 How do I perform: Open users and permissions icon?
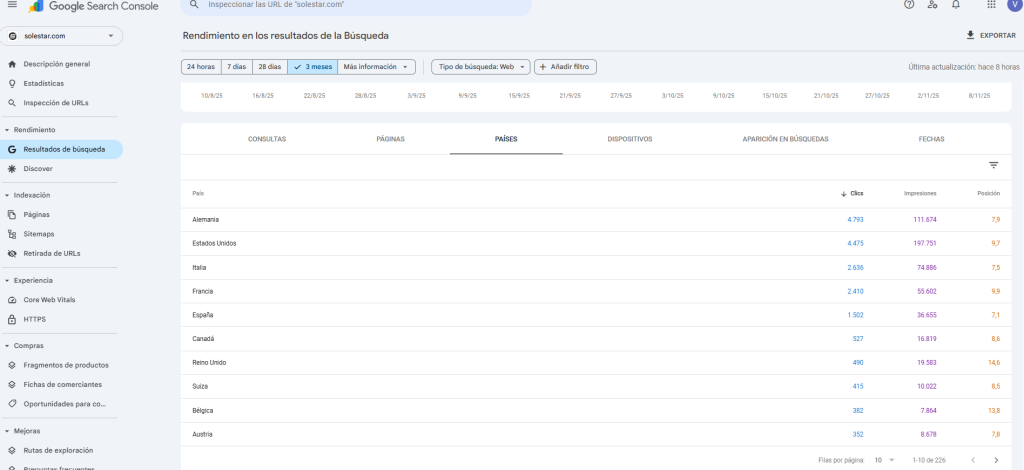coord(932,5)
